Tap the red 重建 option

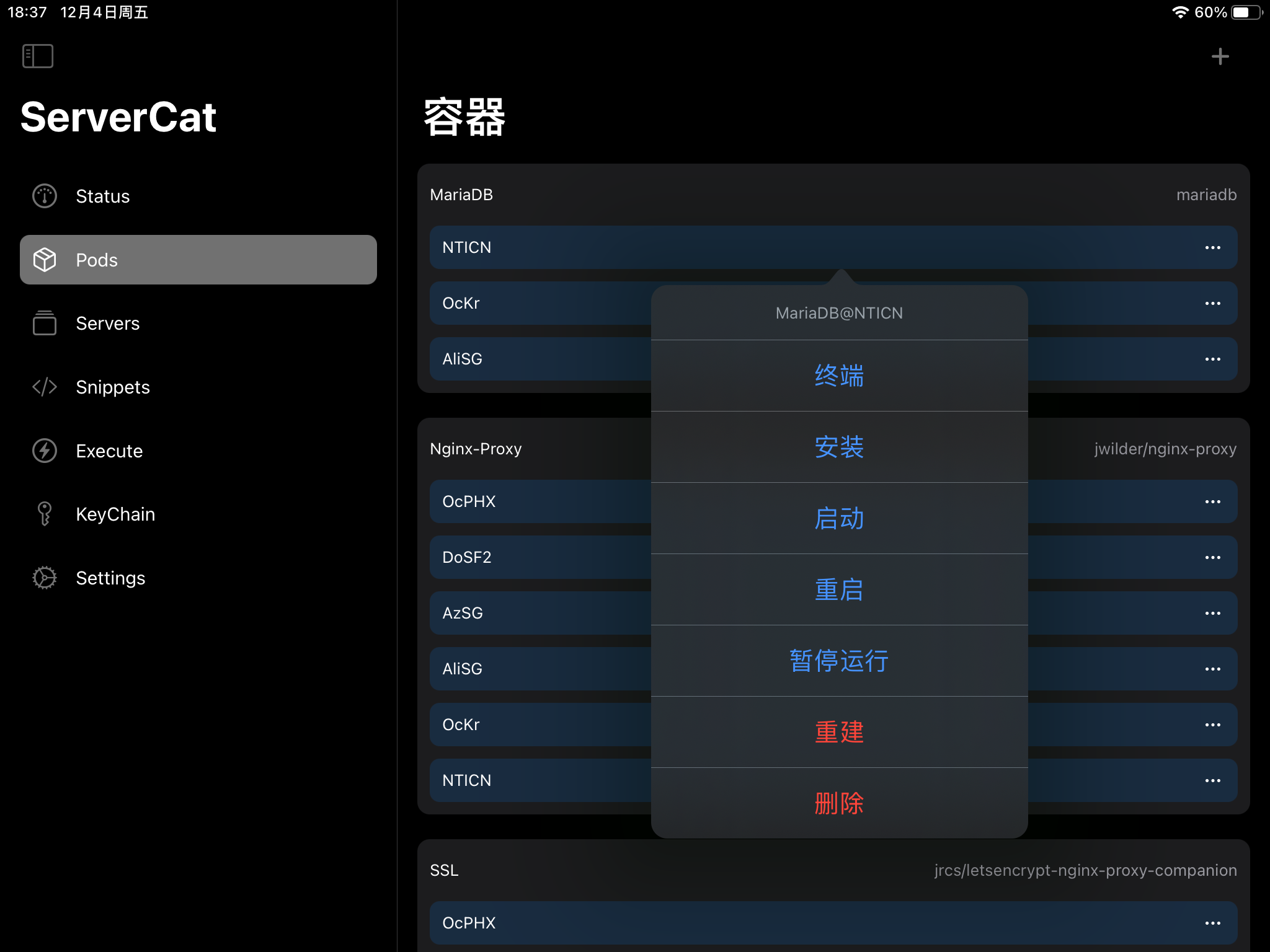(839, 732)
